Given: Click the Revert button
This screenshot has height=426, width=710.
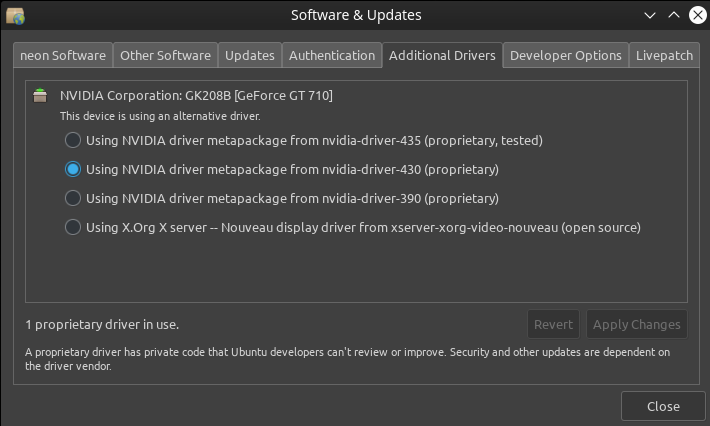Looking at the screenshot, I should point(553,325).
